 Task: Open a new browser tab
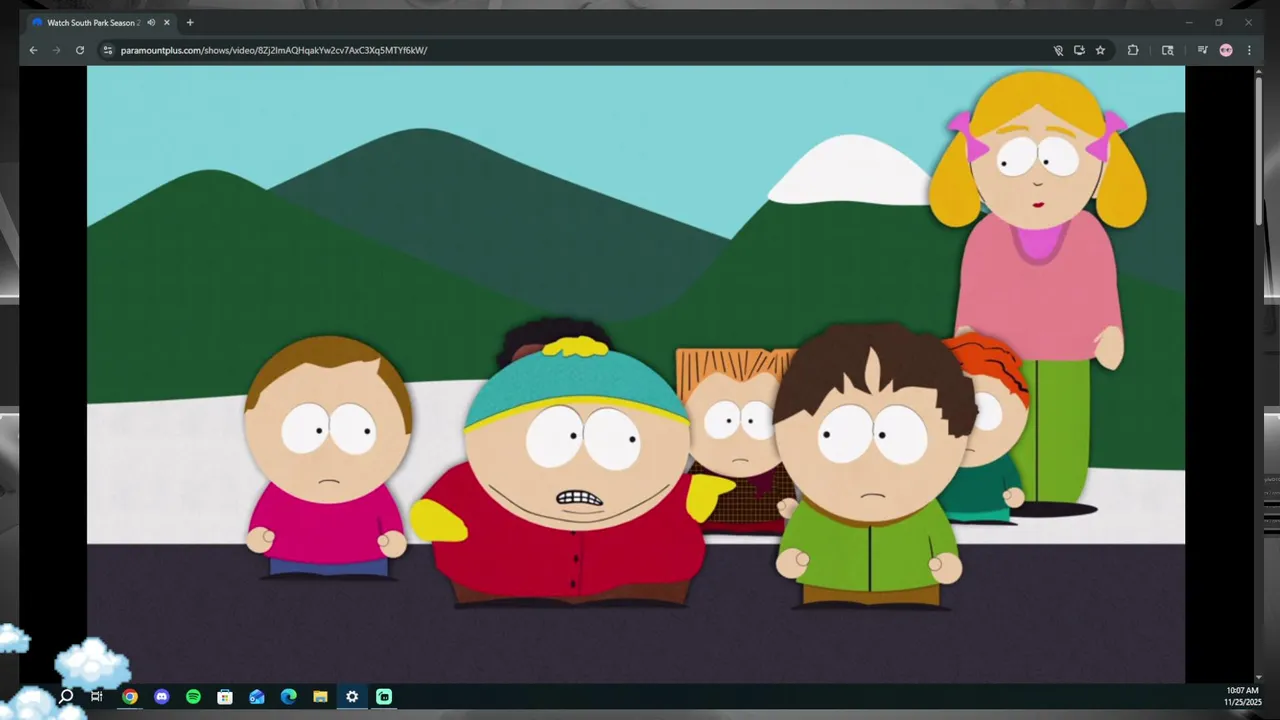click(x=190, y=22)
